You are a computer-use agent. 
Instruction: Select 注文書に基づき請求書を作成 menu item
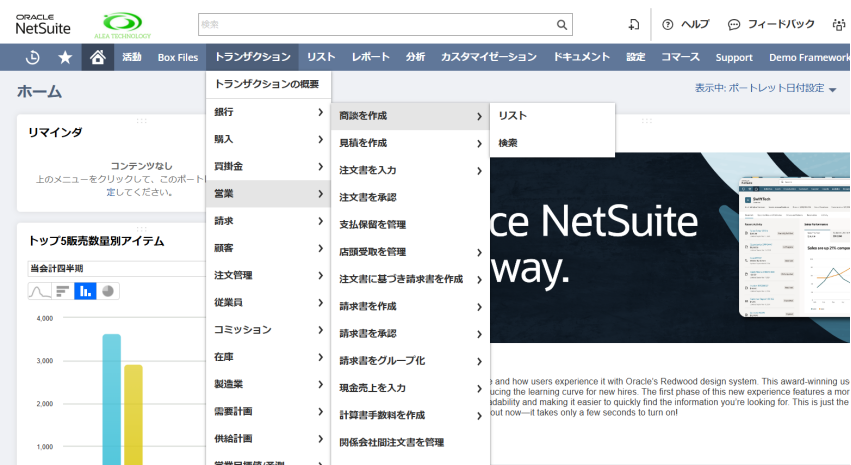pos(410,279)
